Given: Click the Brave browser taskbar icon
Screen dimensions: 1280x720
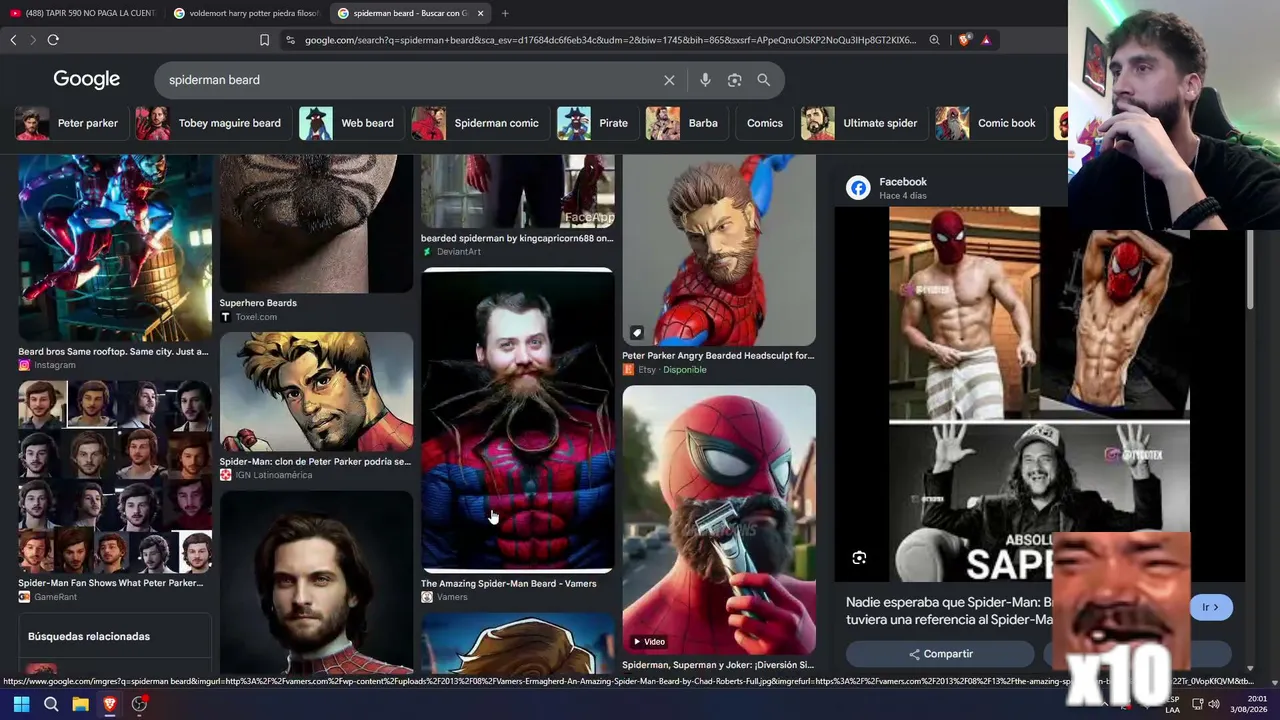Looking at the screenshot, I should pyautogui.click(x=110, y=704).
